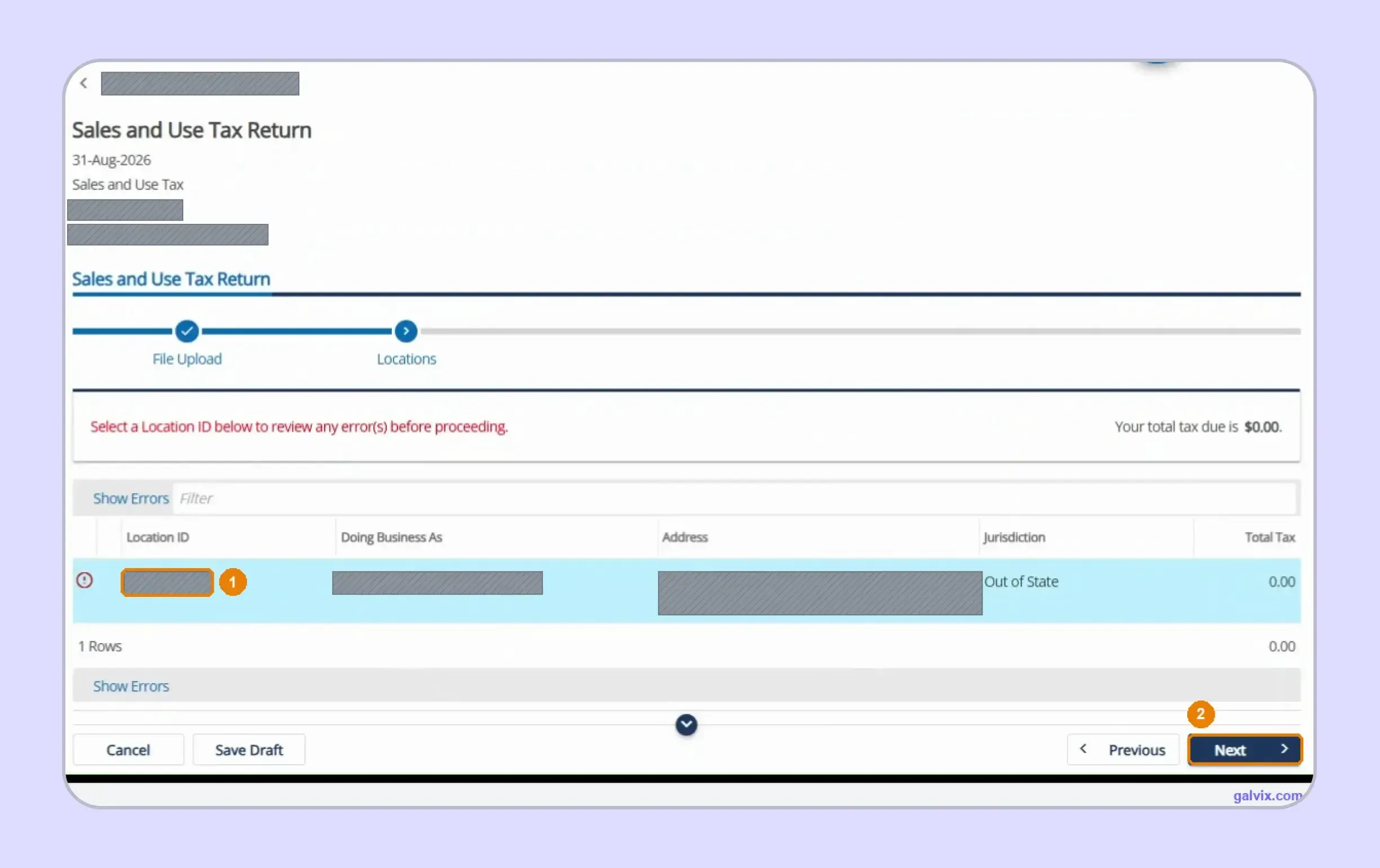Sort by Location ID column header
Image resolution: width=1380 pixels, height=868 pixels.
[158, 537]
